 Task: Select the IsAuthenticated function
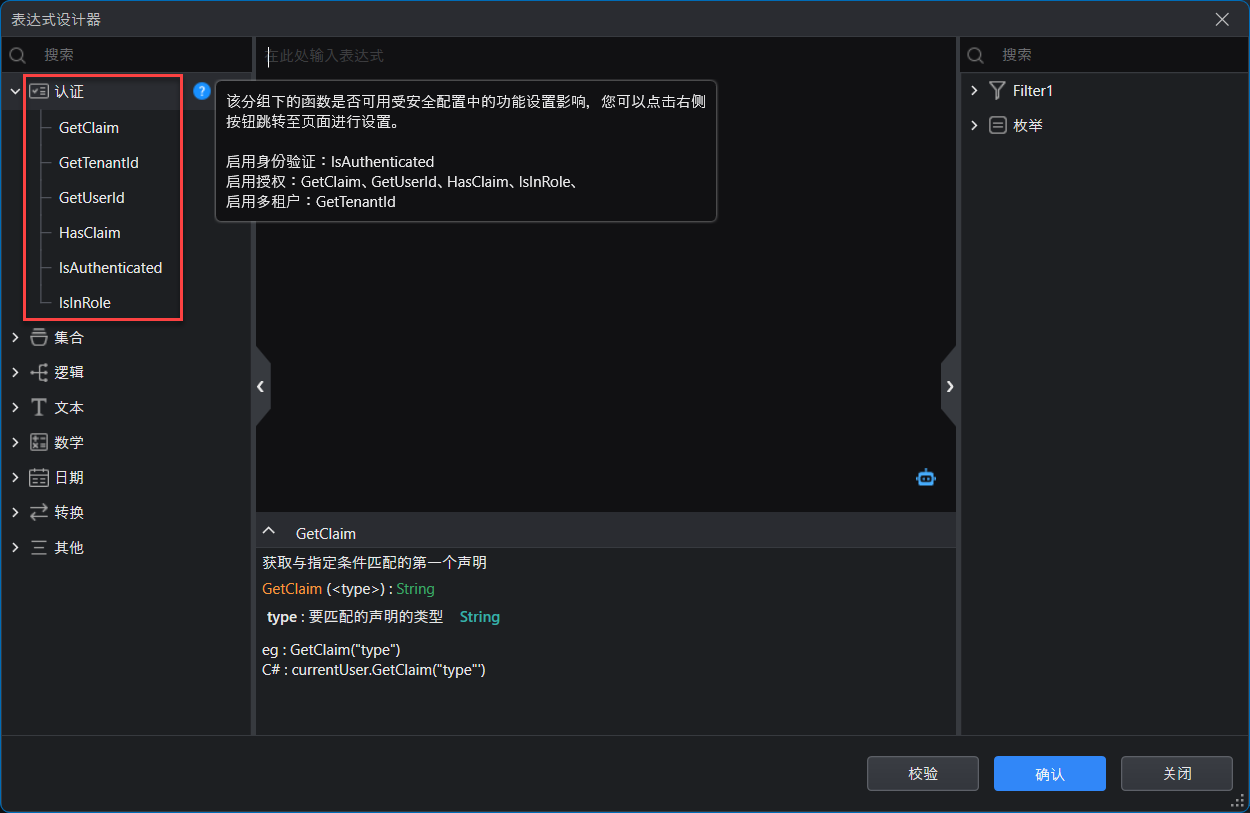tap(110, 268)
